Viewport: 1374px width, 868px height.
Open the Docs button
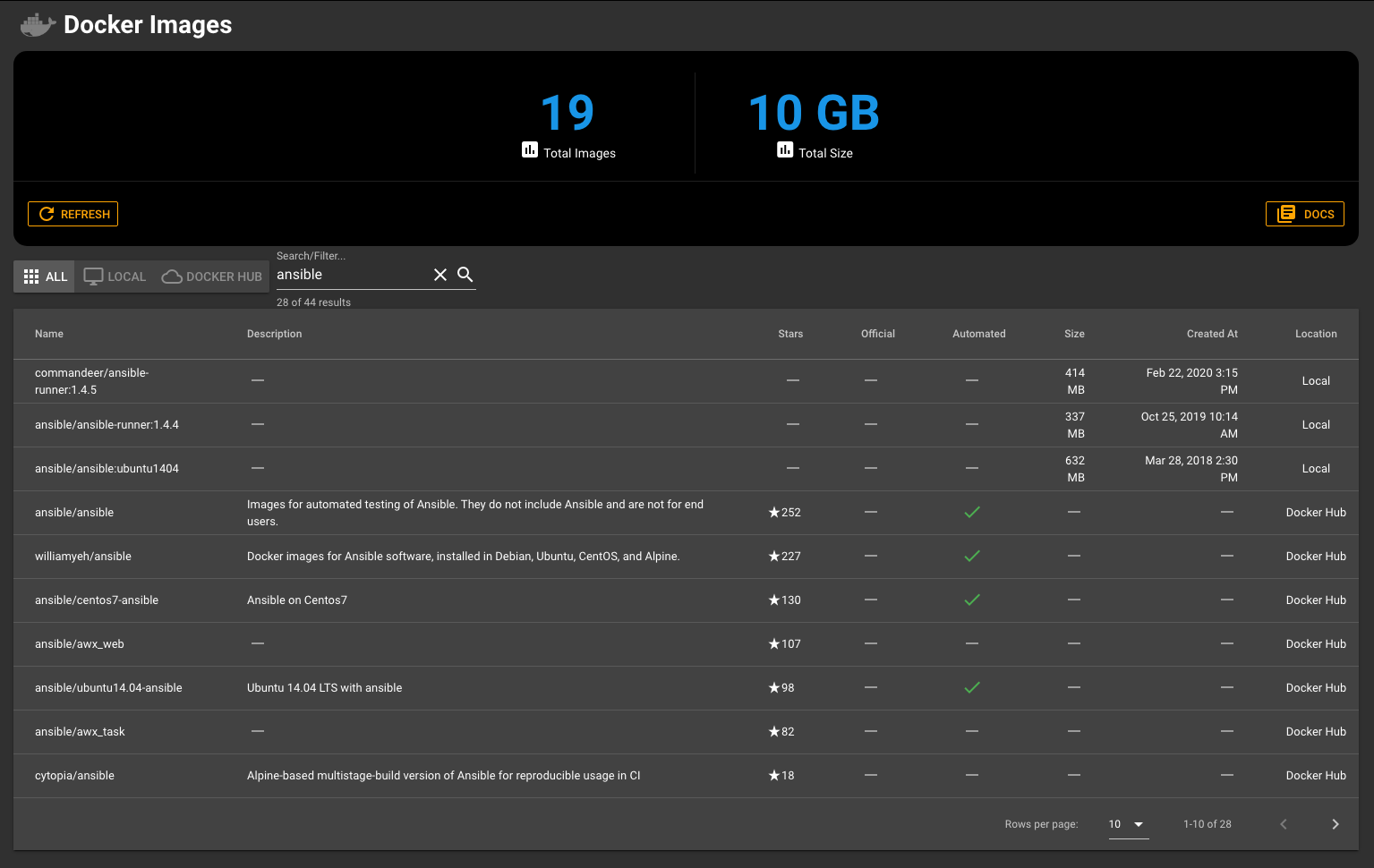[1305, 214]
